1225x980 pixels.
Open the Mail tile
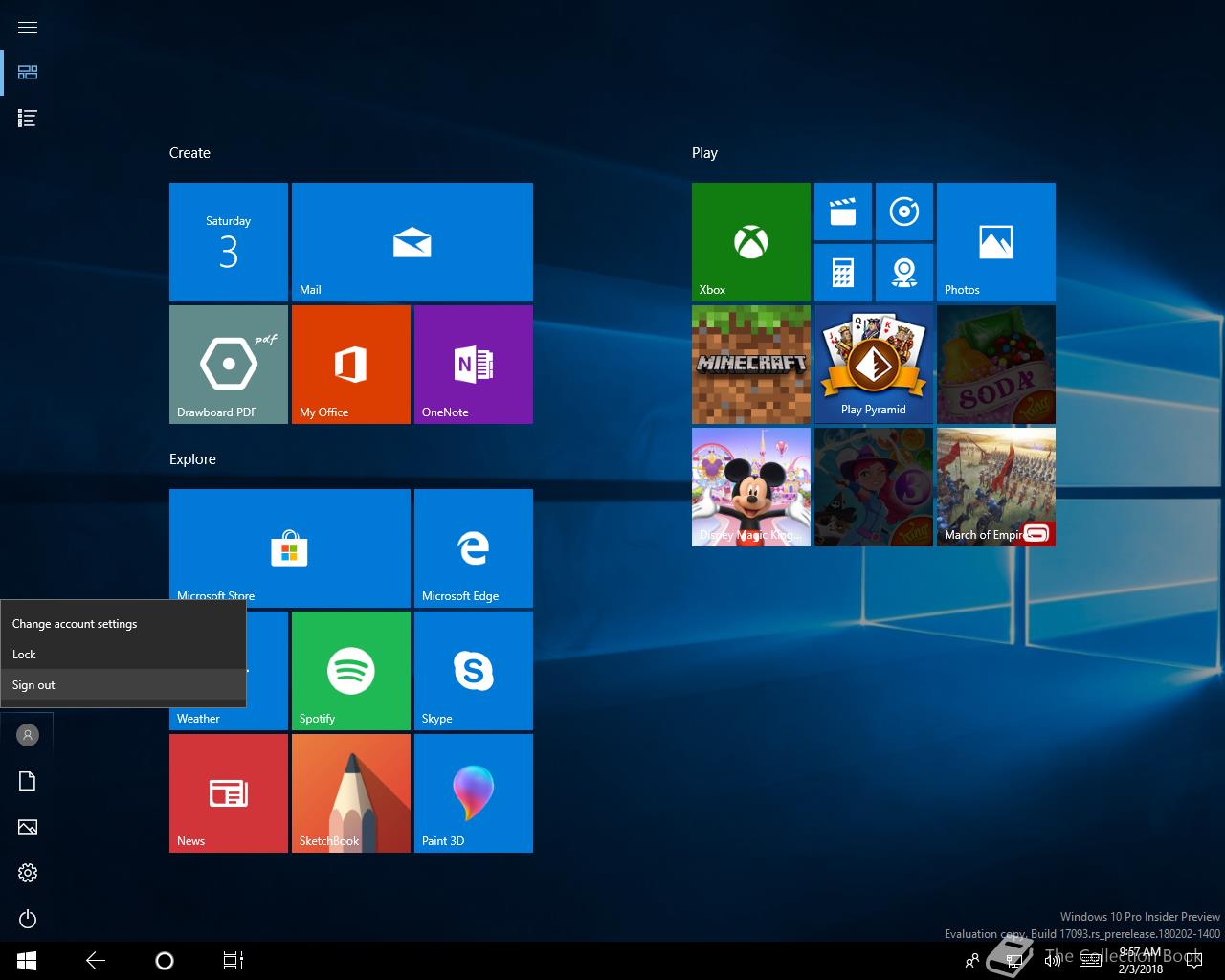pos(412,242)
